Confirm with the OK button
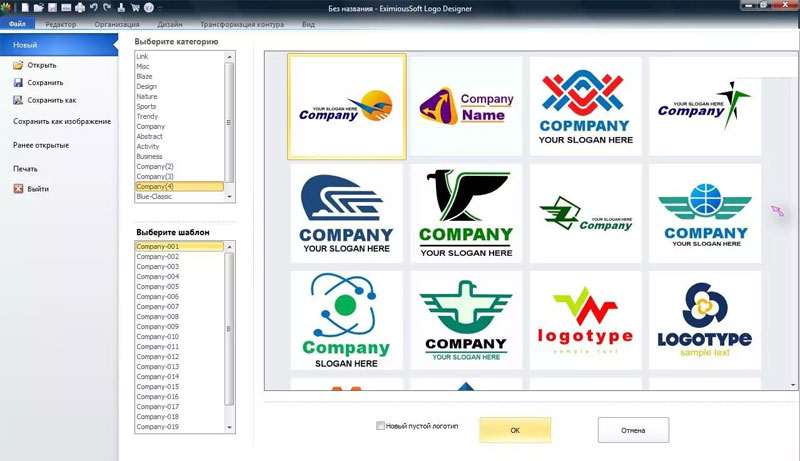800x461 pixels. click(515, 430)
